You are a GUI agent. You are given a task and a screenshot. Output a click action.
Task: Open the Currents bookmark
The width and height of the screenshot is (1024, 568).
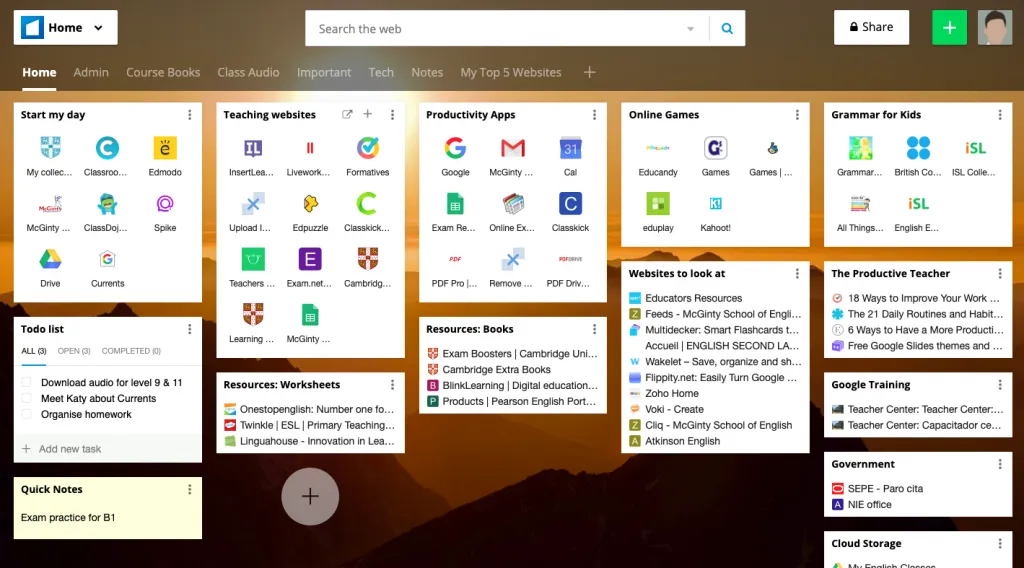pyautogui.click(x=107, y=260)
